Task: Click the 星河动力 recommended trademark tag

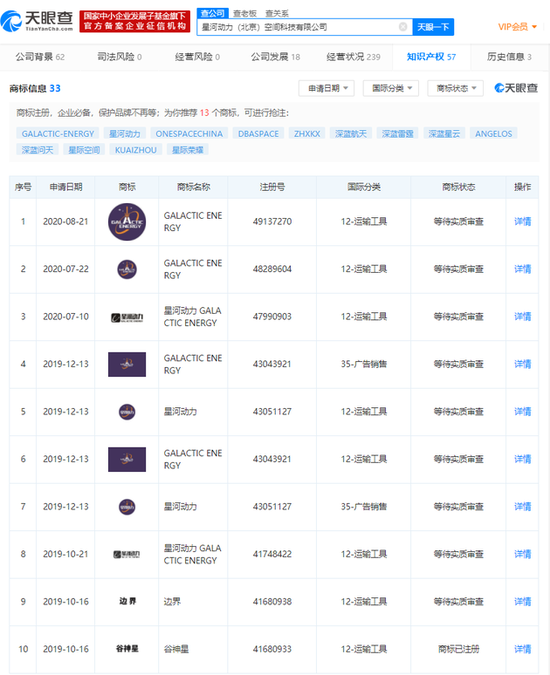Action: point(124,134)
